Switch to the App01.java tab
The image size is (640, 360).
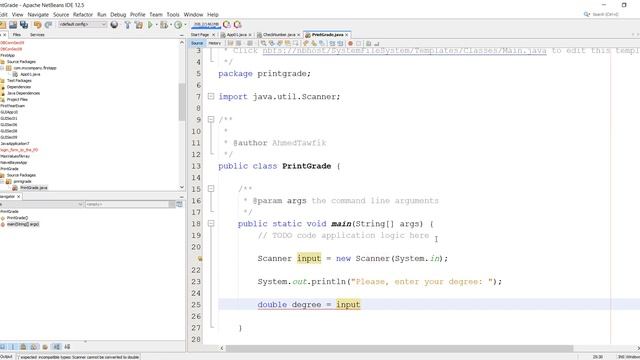[237, 35]
